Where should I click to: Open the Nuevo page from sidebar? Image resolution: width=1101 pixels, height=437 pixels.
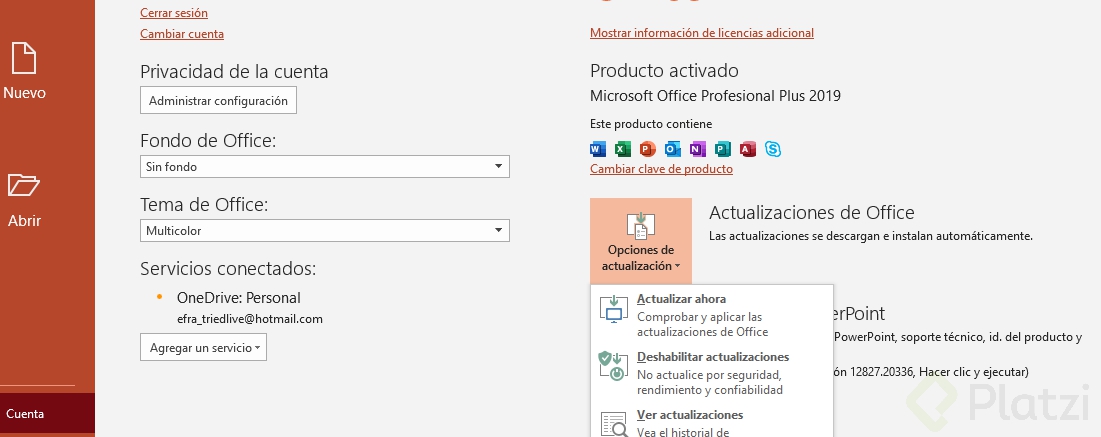(24, 70)
